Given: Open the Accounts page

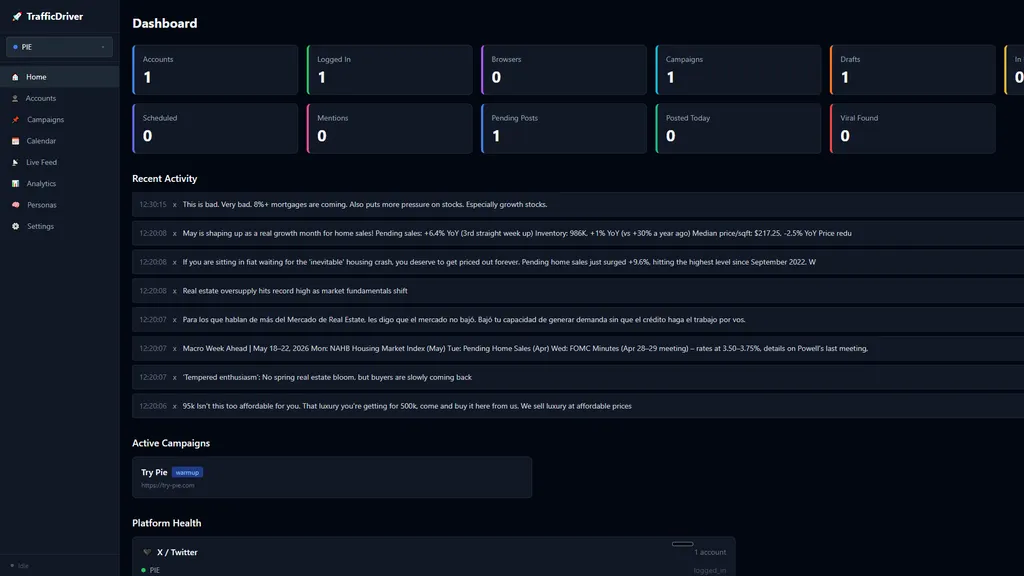Looking at the screenshot, I should pos(59,99).
